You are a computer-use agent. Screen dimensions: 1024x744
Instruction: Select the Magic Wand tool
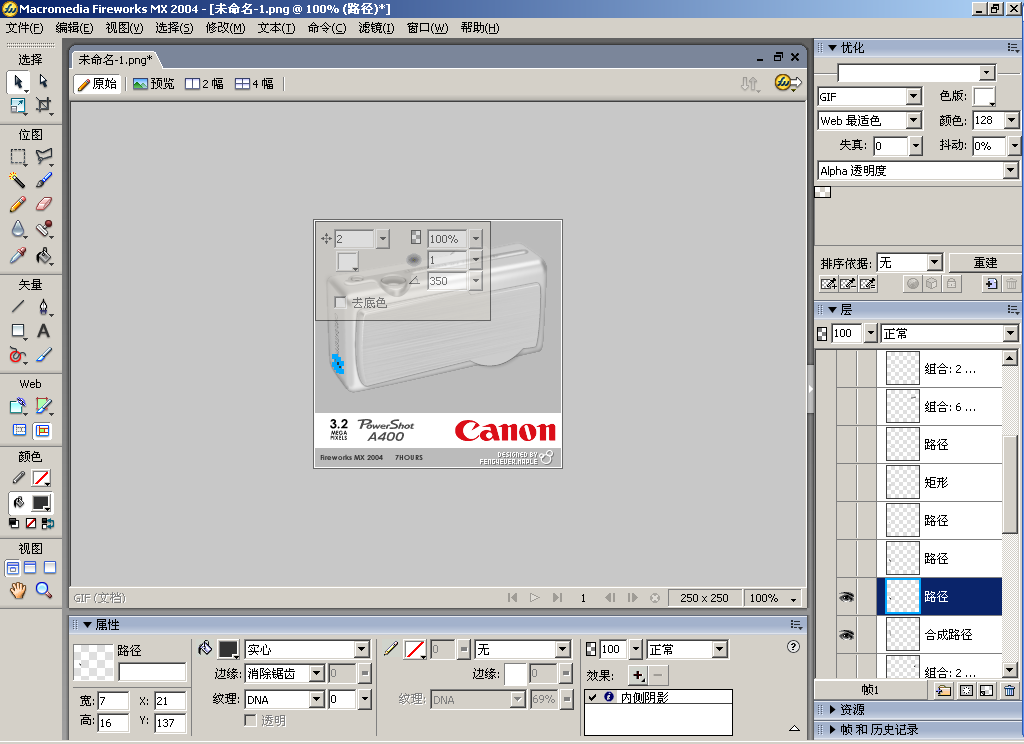click(x=18, y=180)
